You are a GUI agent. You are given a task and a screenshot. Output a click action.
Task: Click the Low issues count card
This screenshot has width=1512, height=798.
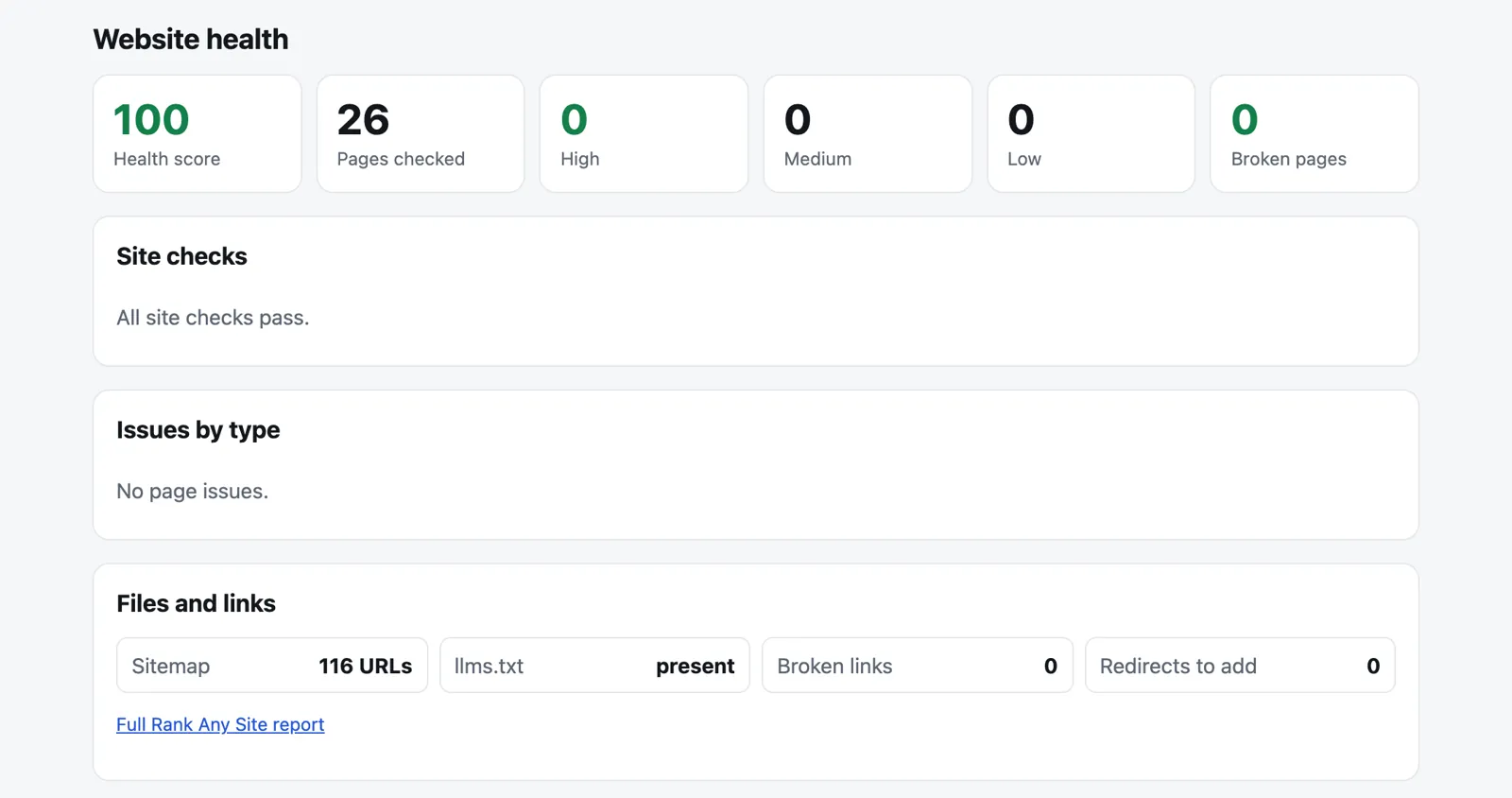tap(1091, 134)
